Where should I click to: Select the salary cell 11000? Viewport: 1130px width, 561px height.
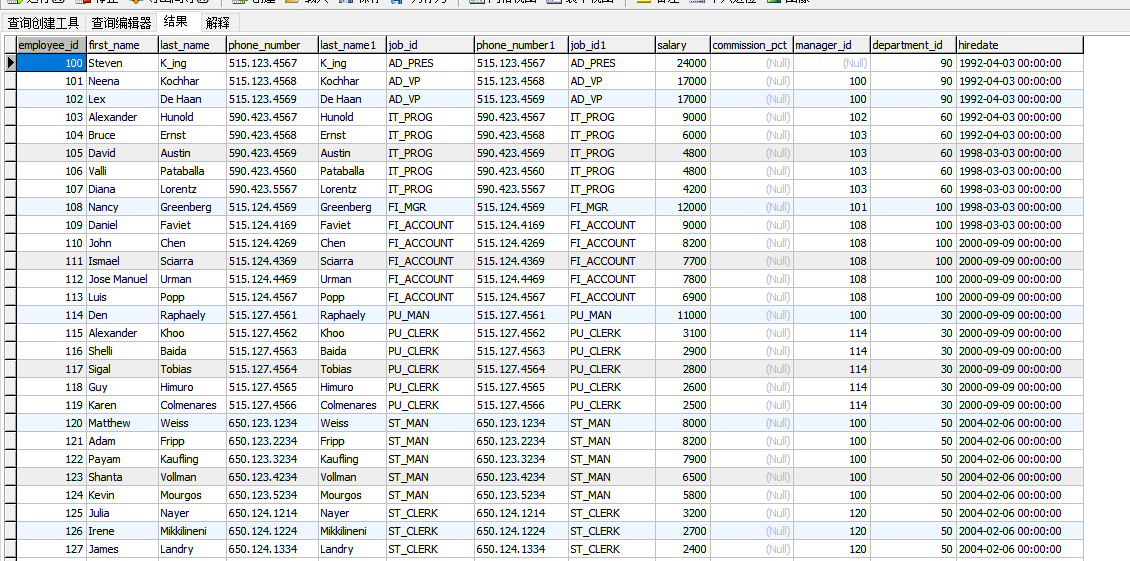[682, 315]
